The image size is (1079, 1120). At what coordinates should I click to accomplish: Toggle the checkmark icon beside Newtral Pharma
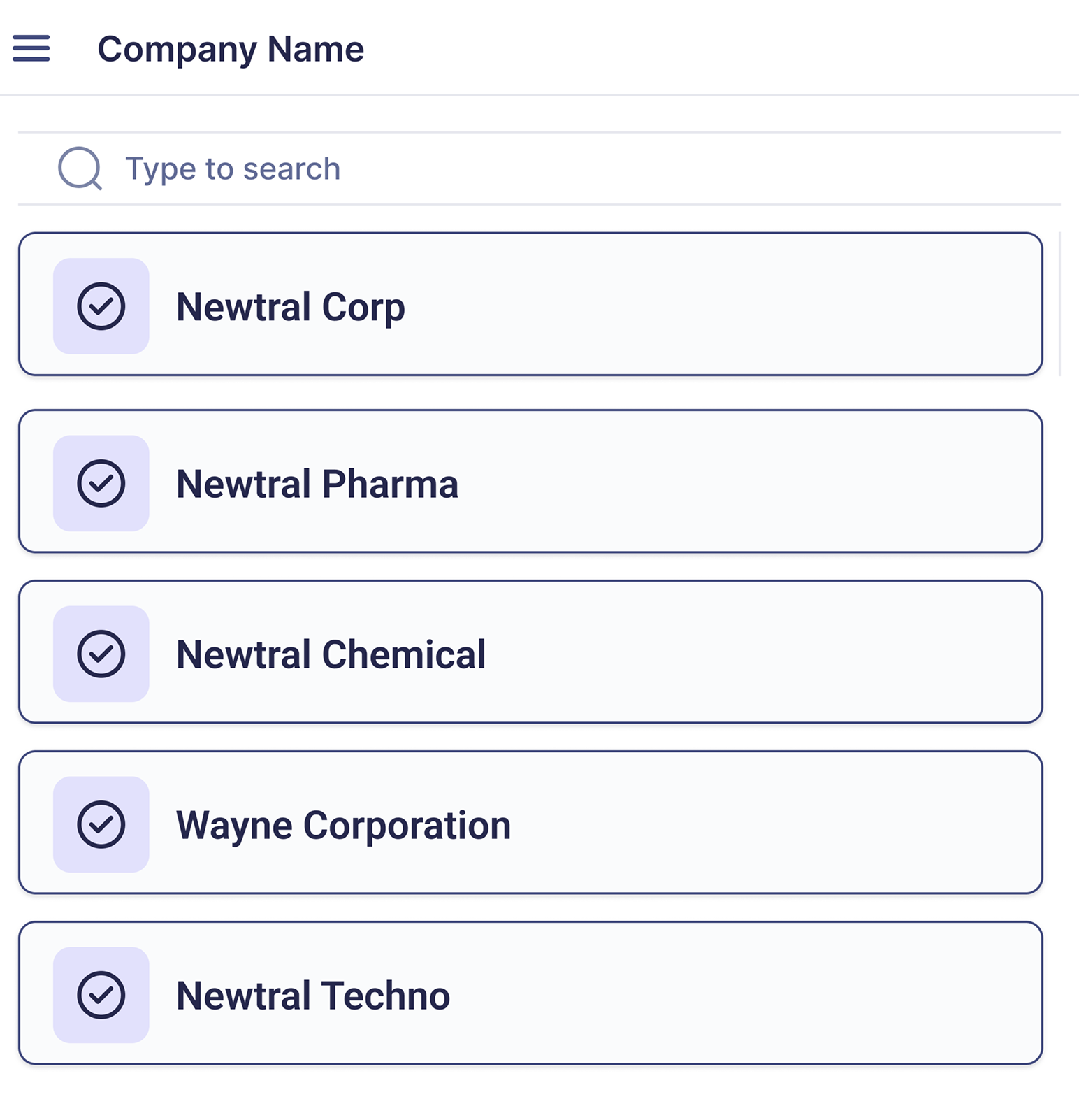(x=101, y=483)
